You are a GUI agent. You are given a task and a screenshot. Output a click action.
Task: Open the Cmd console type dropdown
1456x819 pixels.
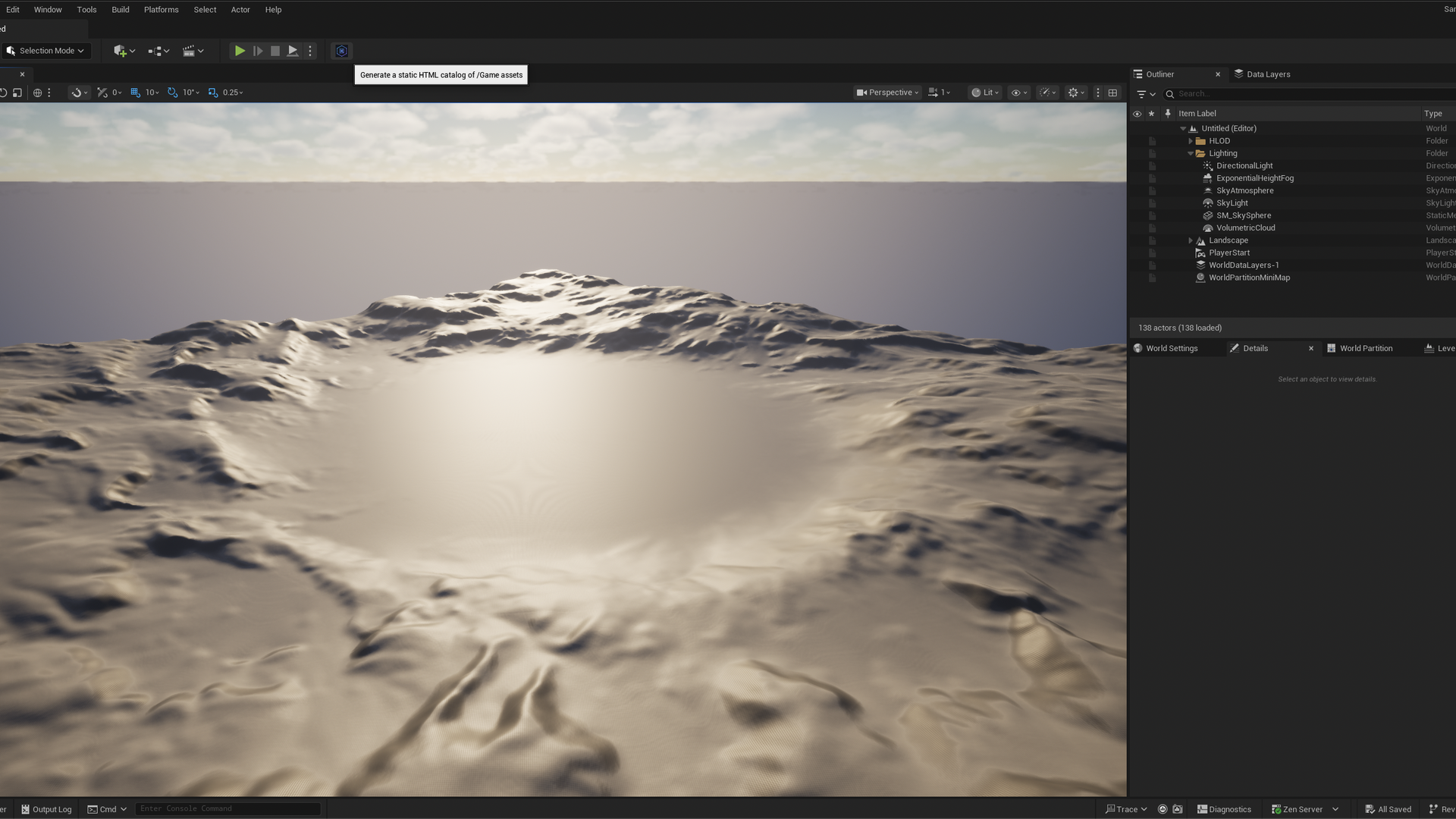coord(107,809)
